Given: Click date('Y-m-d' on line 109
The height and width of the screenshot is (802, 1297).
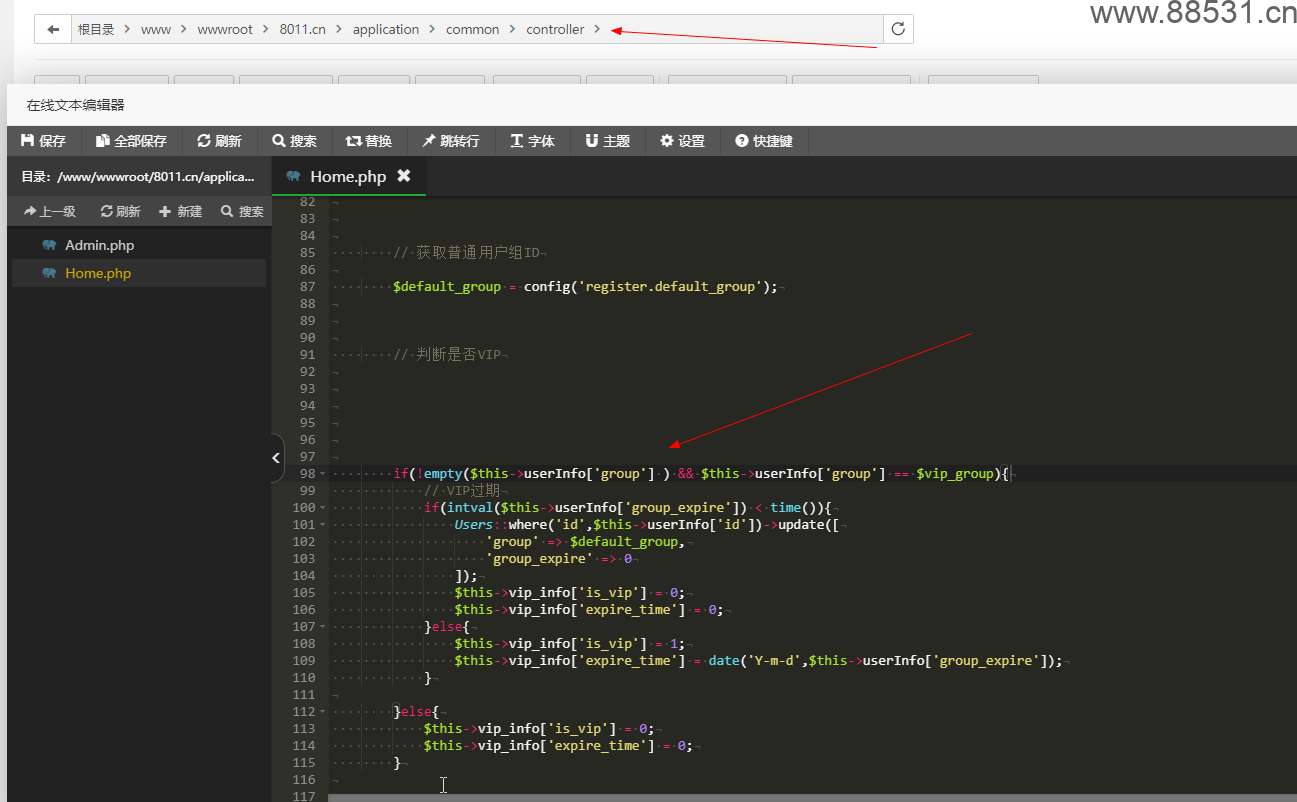Looking at the screenshot, I should point(755,661).
